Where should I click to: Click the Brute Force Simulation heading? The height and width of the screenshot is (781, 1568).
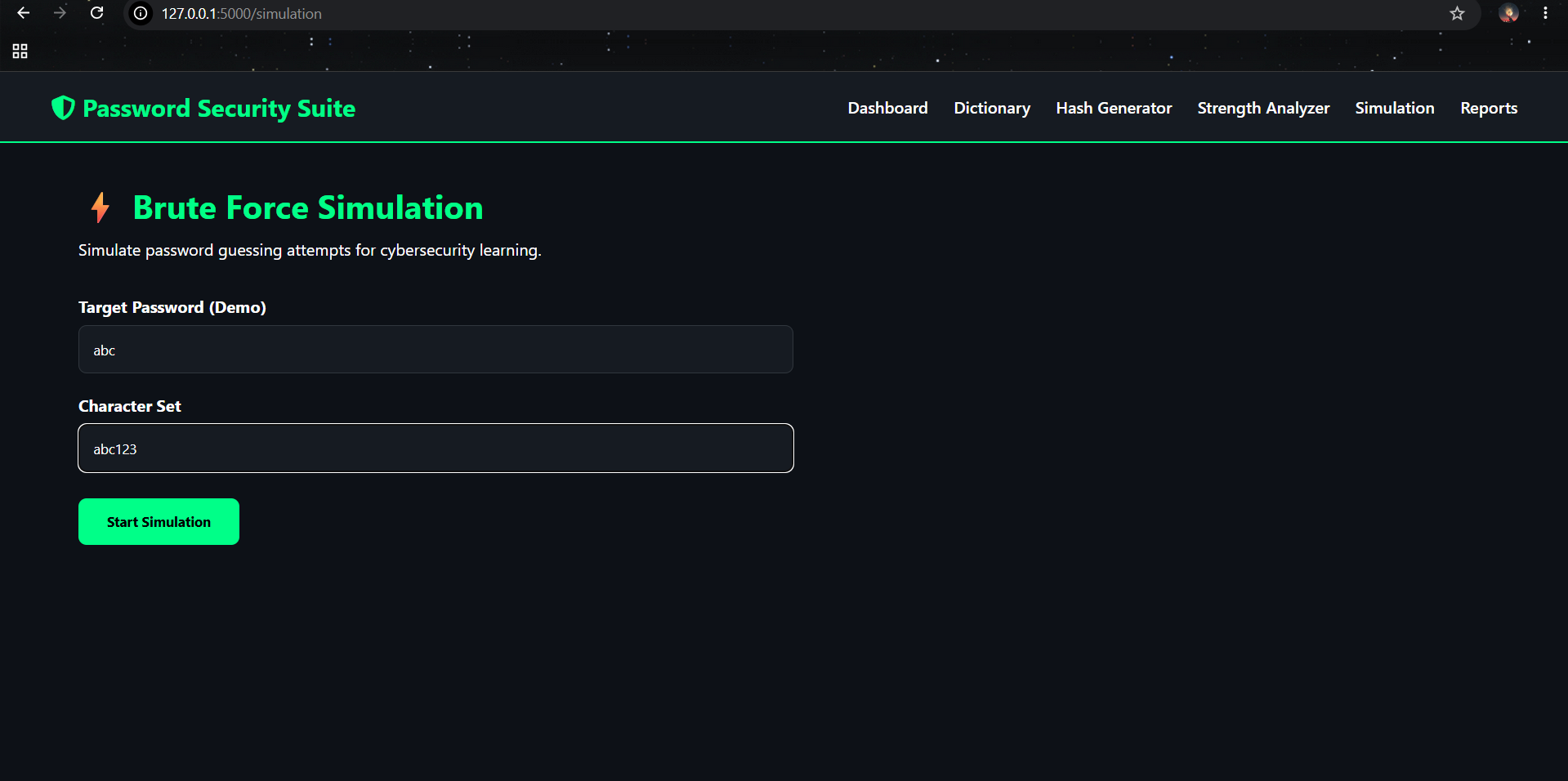click(x=308, y=208)
